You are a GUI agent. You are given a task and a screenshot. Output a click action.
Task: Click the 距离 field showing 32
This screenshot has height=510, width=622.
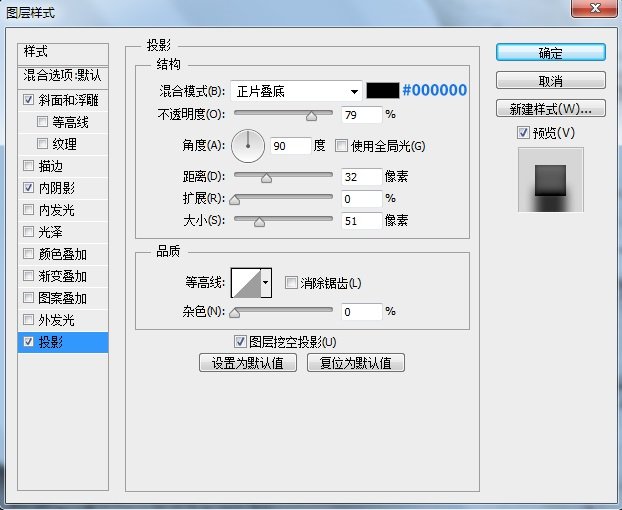[x=362, y=176]
